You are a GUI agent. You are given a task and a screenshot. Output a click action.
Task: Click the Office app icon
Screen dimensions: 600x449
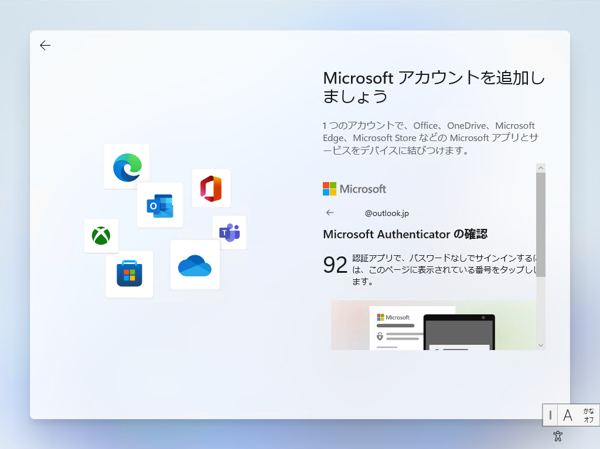[211, 188]
